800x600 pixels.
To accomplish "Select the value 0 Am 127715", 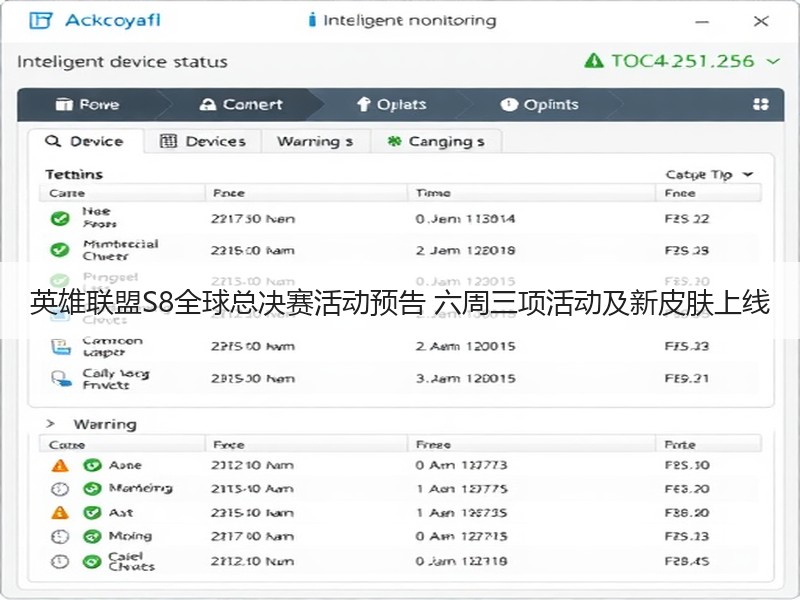I will click(461, 536).
